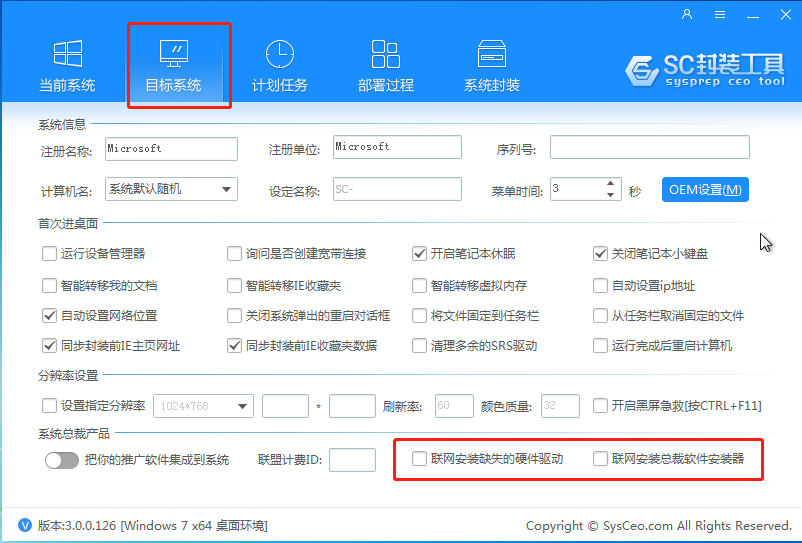
Task: Check 关闭系统弹出的重启对话框
Action: [234, 315]
